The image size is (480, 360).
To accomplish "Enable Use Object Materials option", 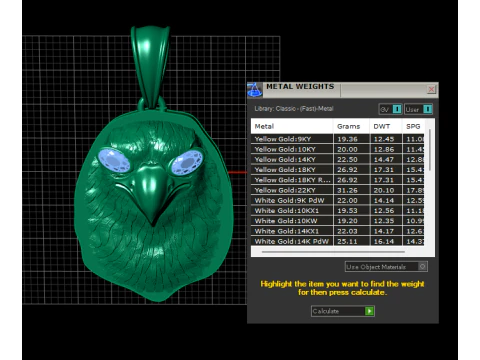I will point(386,267).
